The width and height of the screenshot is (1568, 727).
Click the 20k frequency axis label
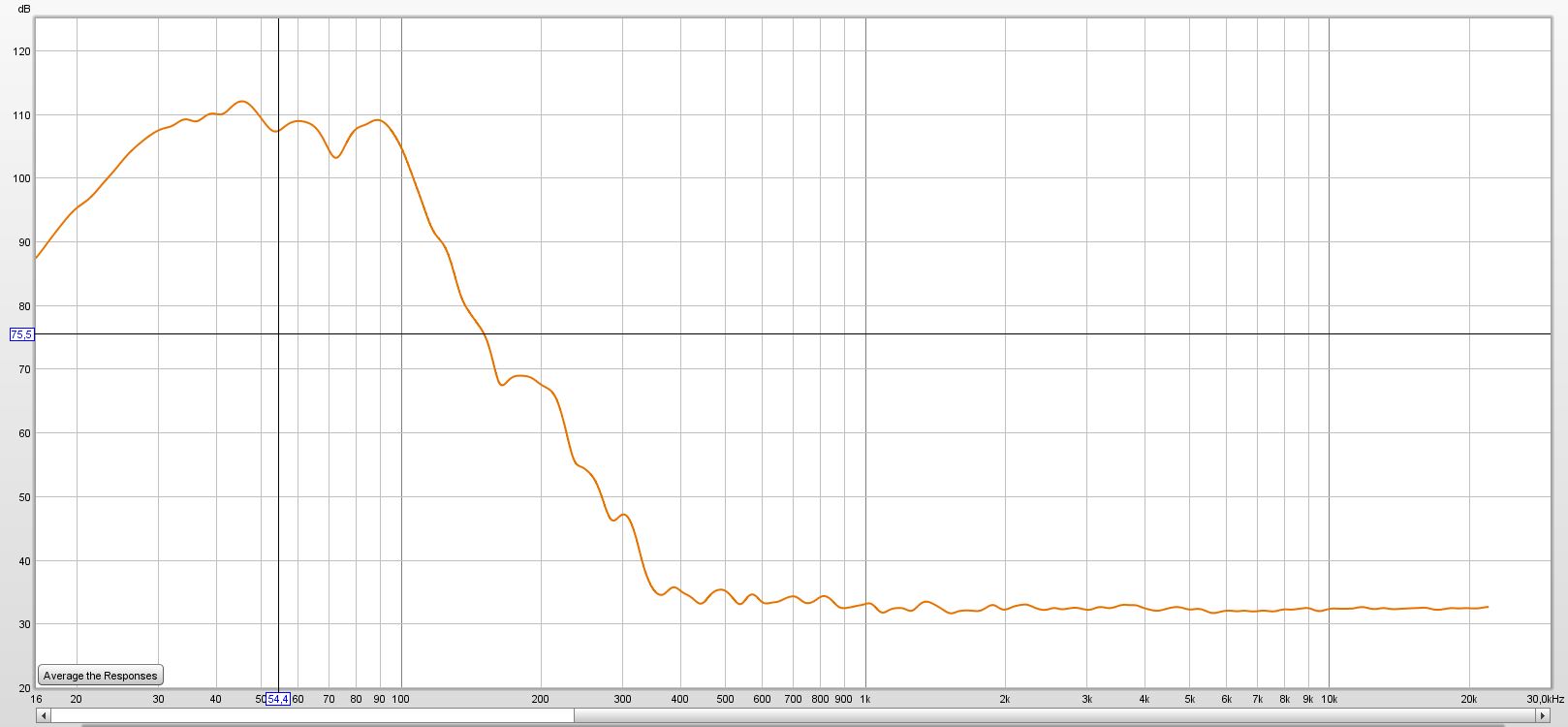coord(1469,699)
